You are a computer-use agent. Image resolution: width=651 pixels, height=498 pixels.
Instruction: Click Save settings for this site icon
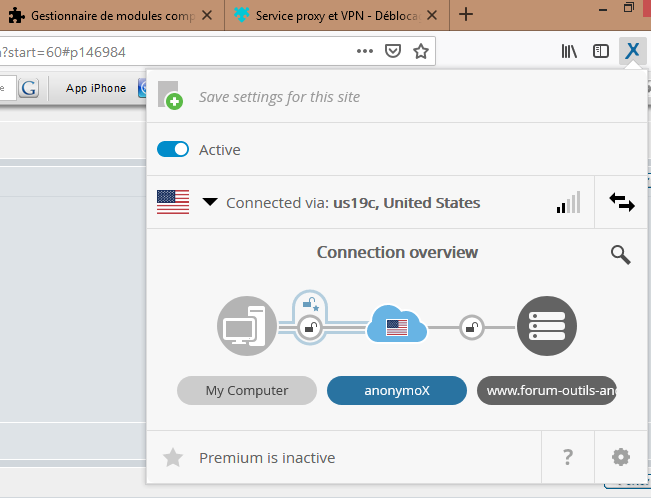pos(171,96)
